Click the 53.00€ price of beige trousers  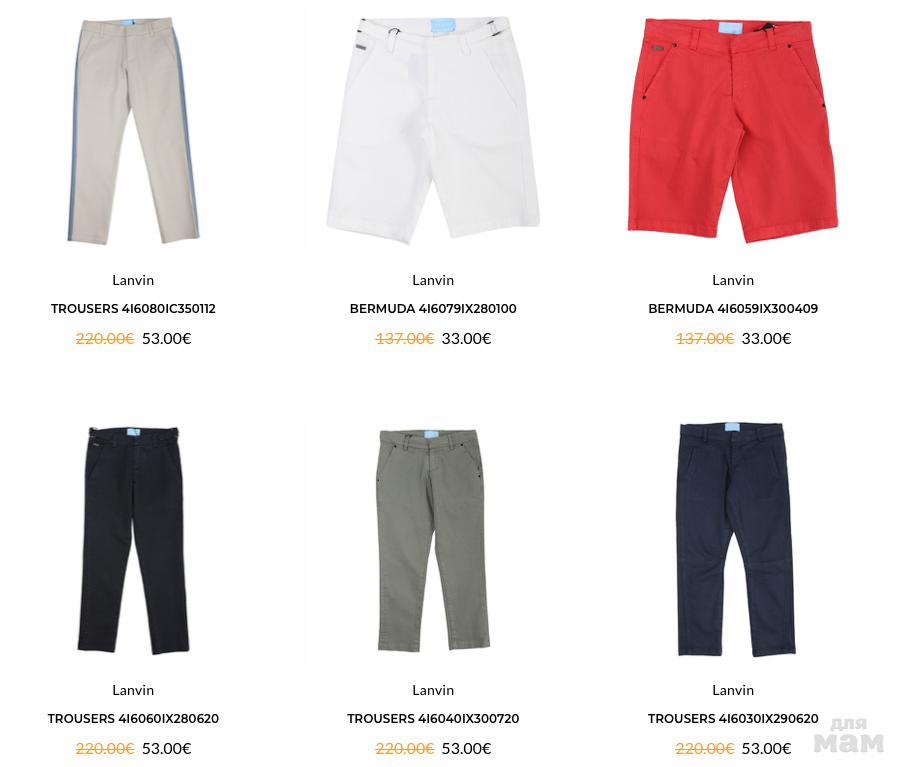(166, 339)
